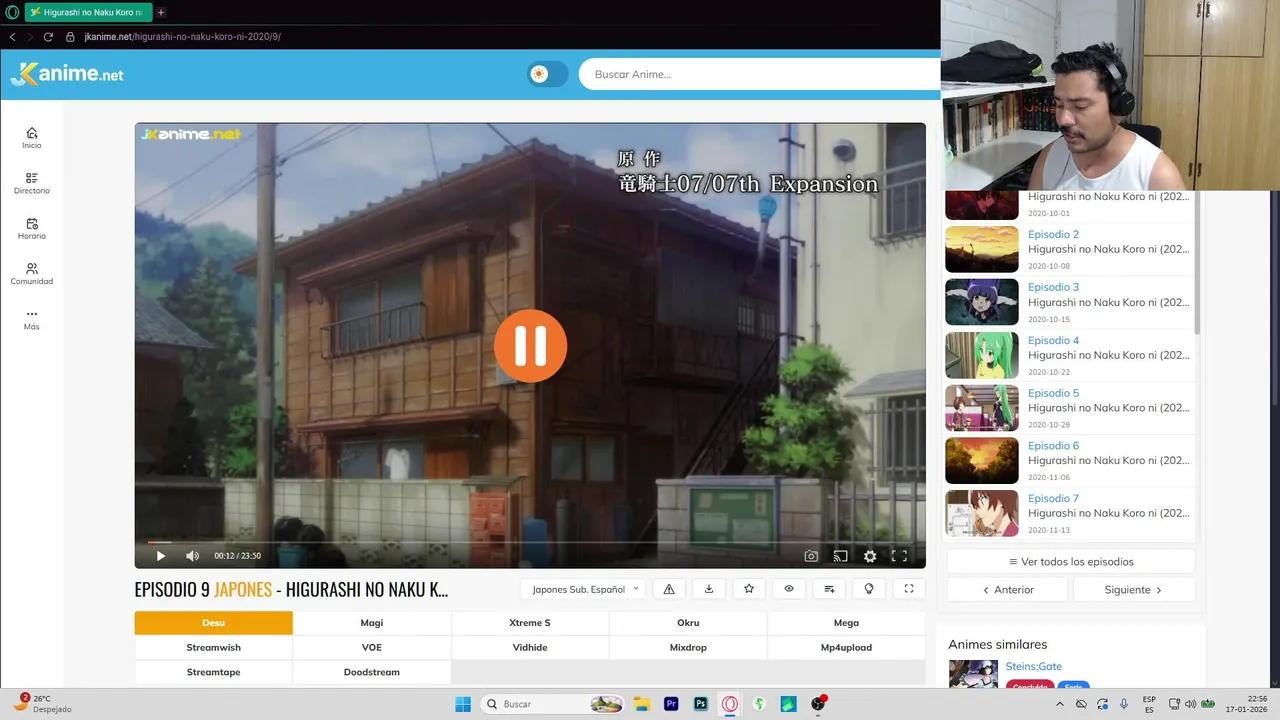Open the Directorio sidebar item

32,183
